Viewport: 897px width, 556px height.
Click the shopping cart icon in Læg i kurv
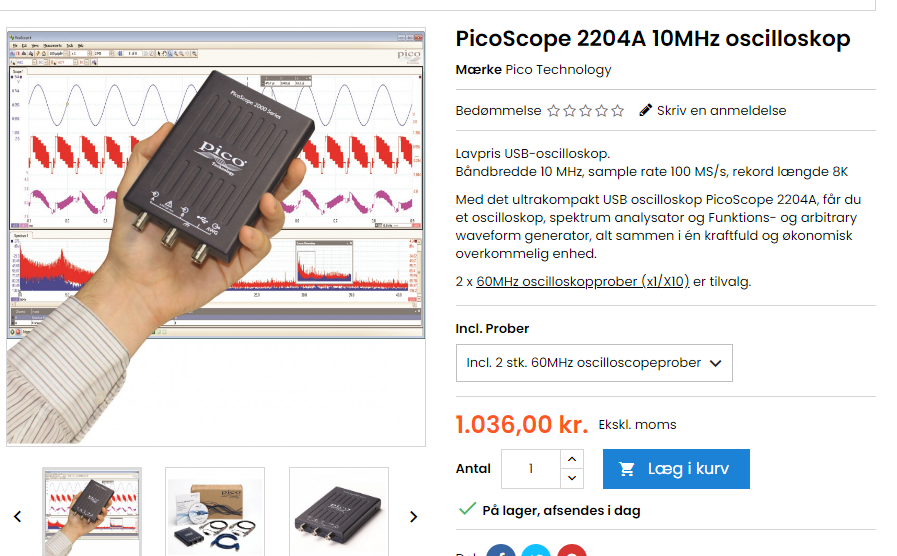626,469
